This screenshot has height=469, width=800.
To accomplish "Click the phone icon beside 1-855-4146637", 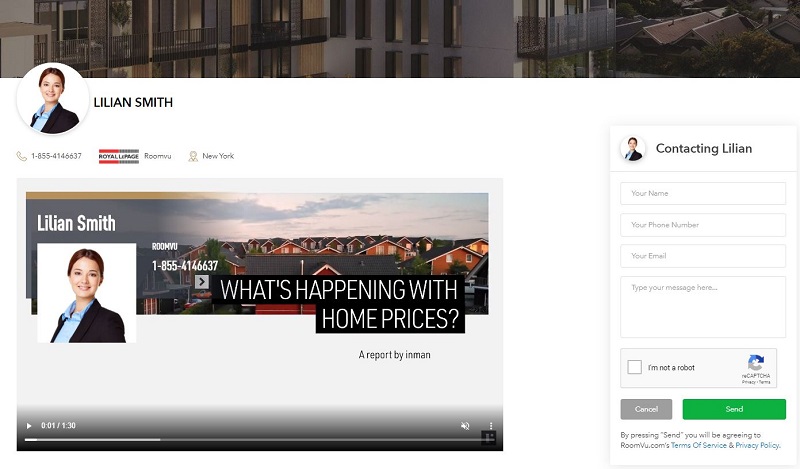I will point(22,156).
